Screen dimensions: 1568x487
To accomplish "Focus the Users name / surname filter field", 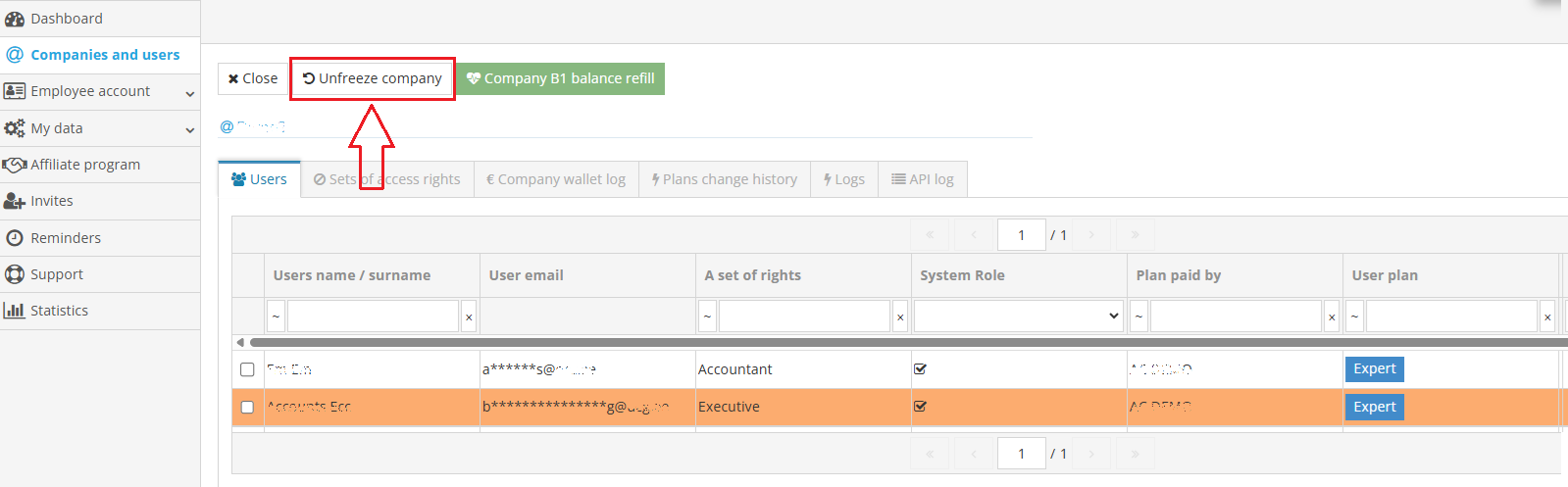I will [x=373, y=316].
